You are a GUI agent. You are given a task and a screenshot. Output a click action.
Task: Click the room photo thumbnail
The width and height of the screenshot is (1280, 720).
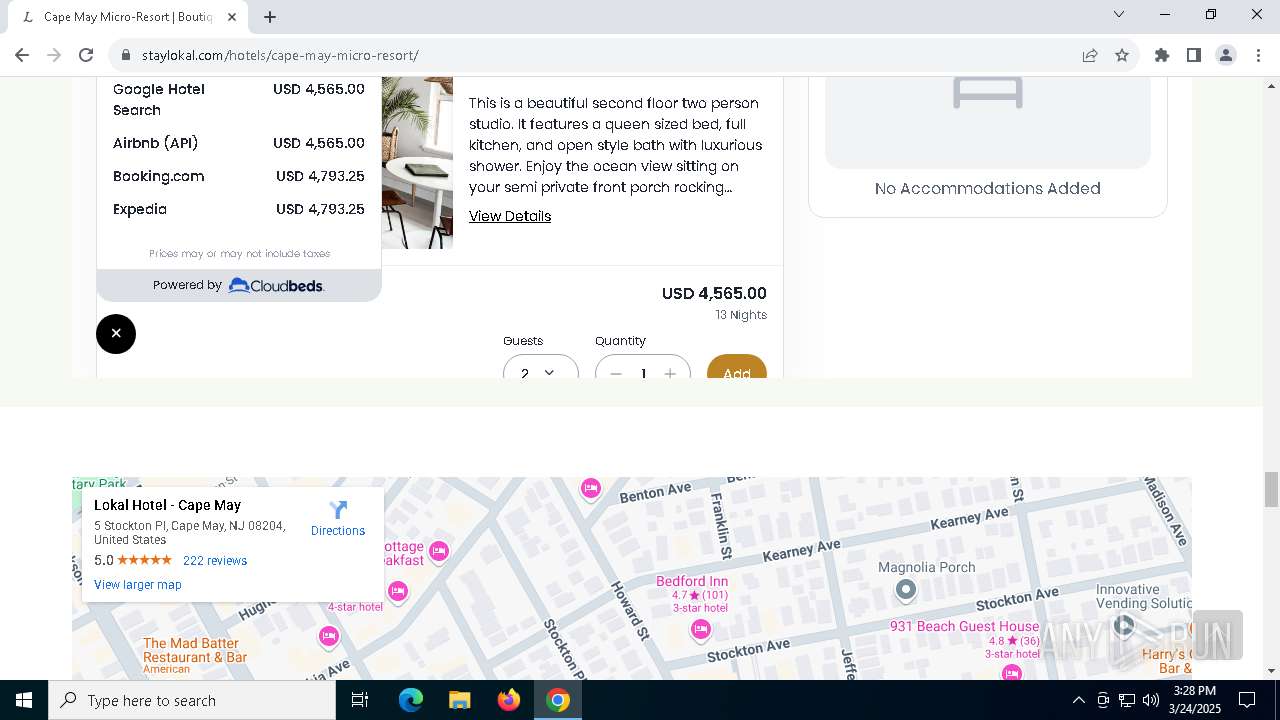pyautogui.click(x=417, y=162)
